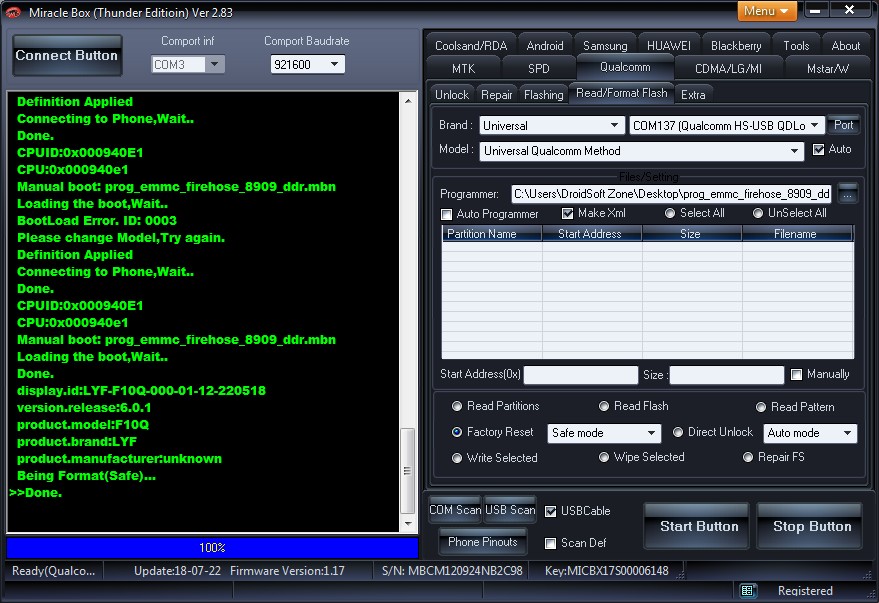
Task: Switch to the Mstar/W tab
Action: point(827,68)
